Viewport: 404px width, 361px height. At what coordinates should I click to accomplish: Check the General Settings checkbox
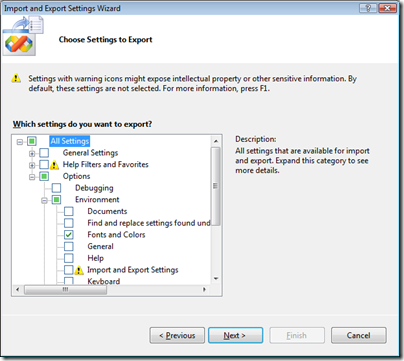[44, 153]
